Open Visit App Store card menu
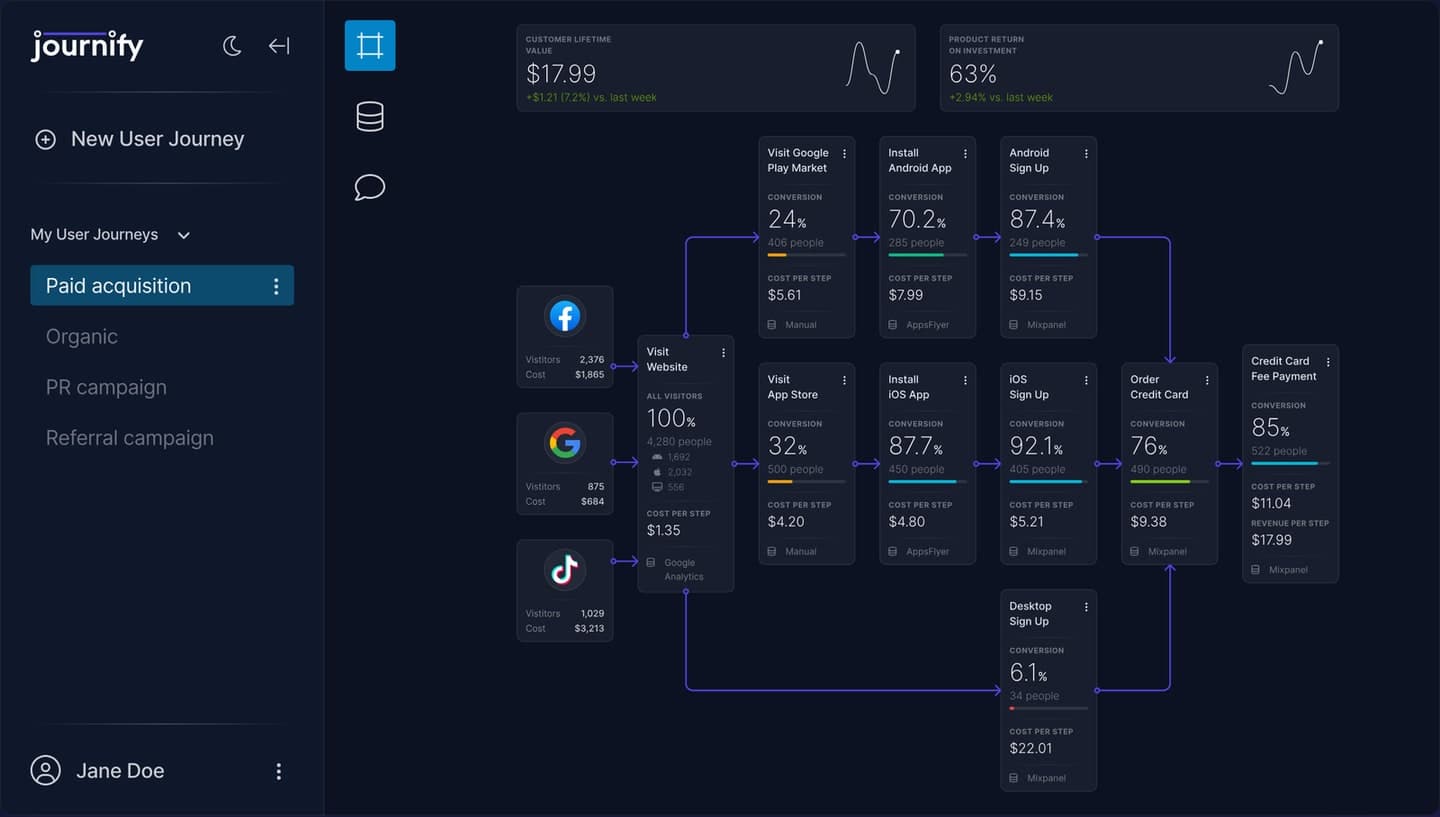This screenshot has height=817, width=1440. [x=845, y=381]
